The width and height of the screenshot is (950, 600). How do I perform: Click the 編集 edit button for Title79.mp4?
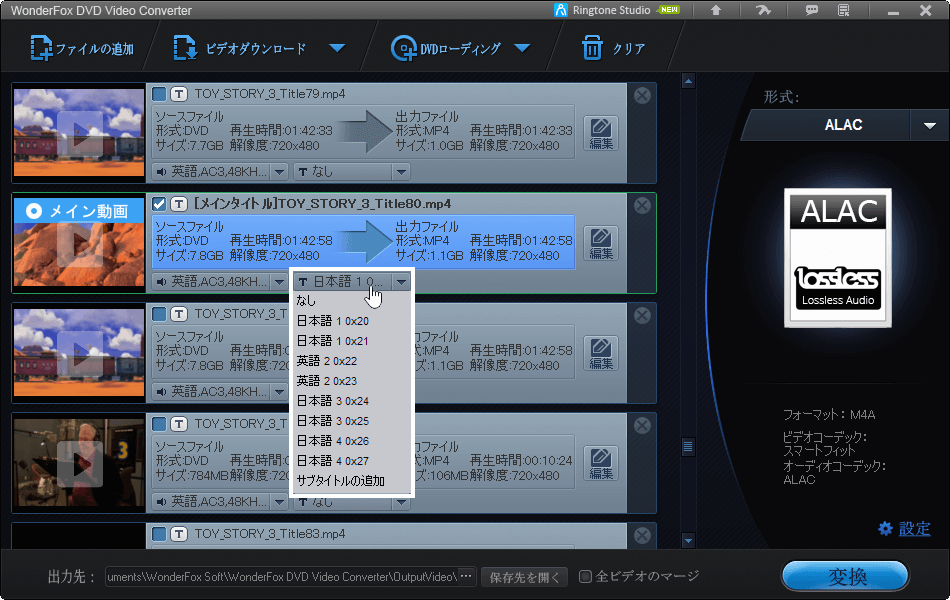click(x=601, y=133)
